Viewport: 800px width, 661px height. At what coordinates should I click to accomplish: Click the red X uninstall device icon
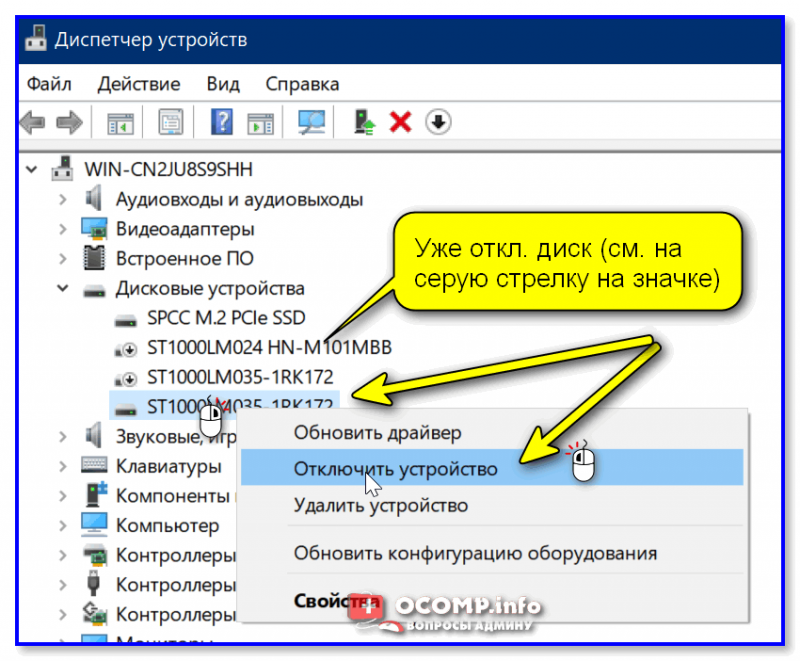click(x=401, y=122)
